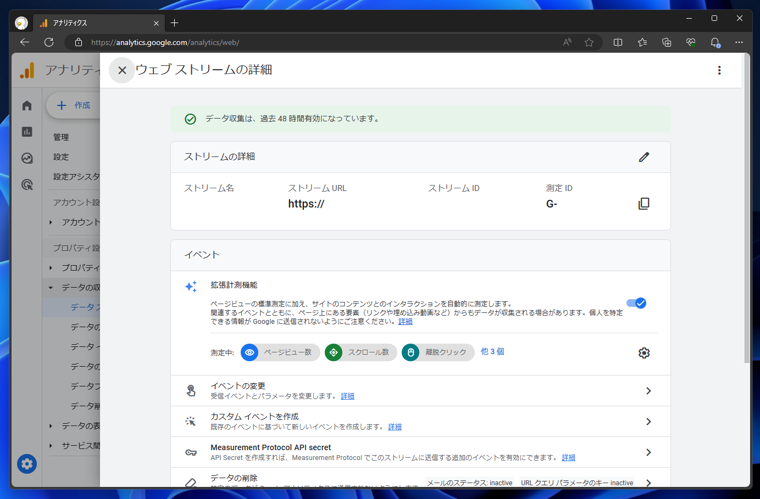
Task: Open the collections icon
Action: [666, 42]
